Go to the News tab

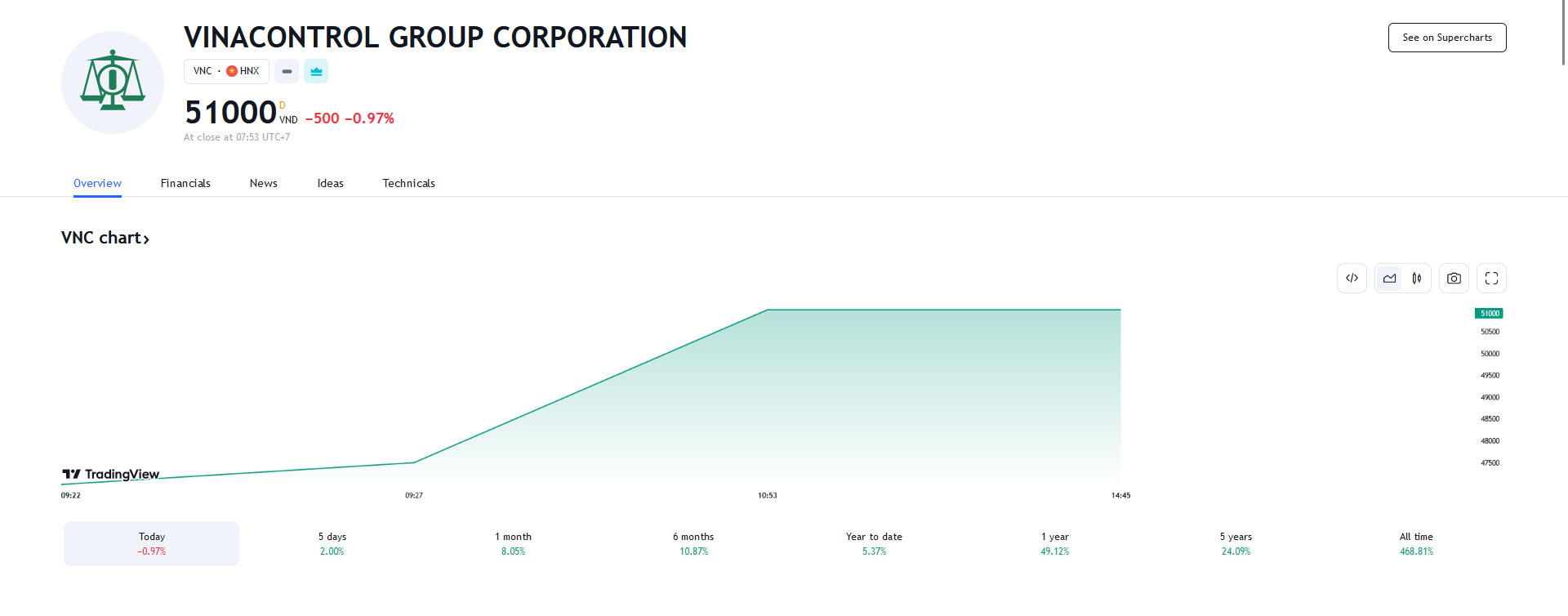click(x=264, y=184)
